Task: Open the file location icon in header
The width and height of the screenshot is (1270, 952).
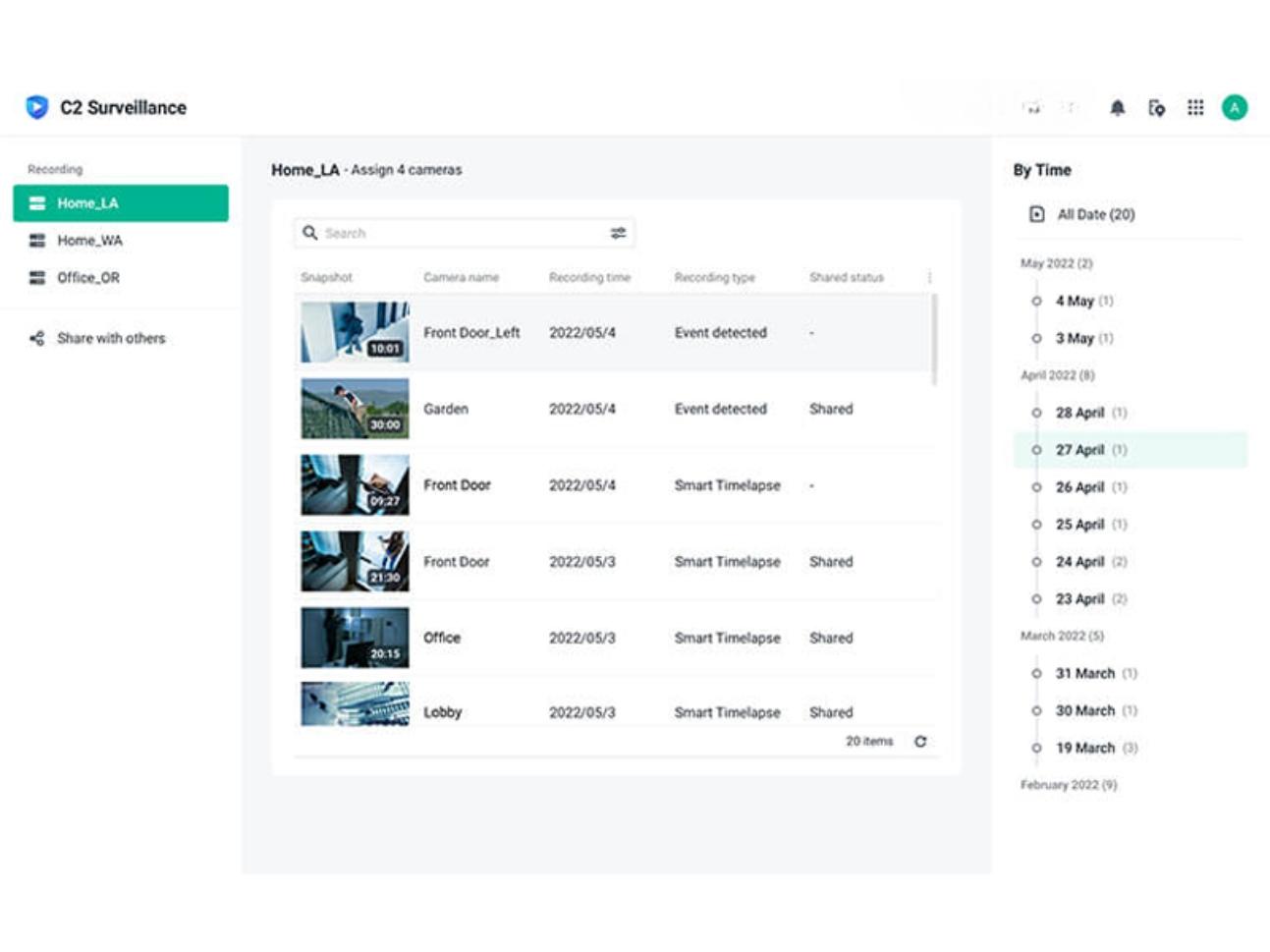Action: pos(1156,108)
